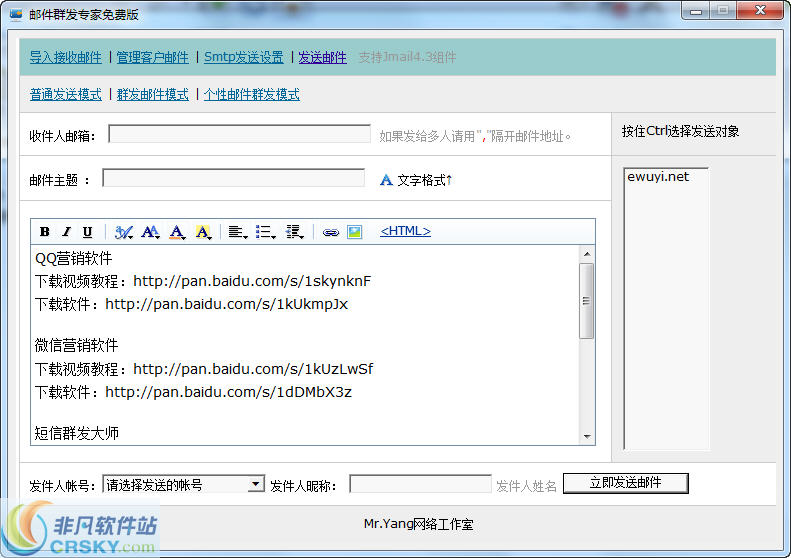Switch to 群发邮件模式
The height and width of the screenshot is (558, 791).
(152, 94)
